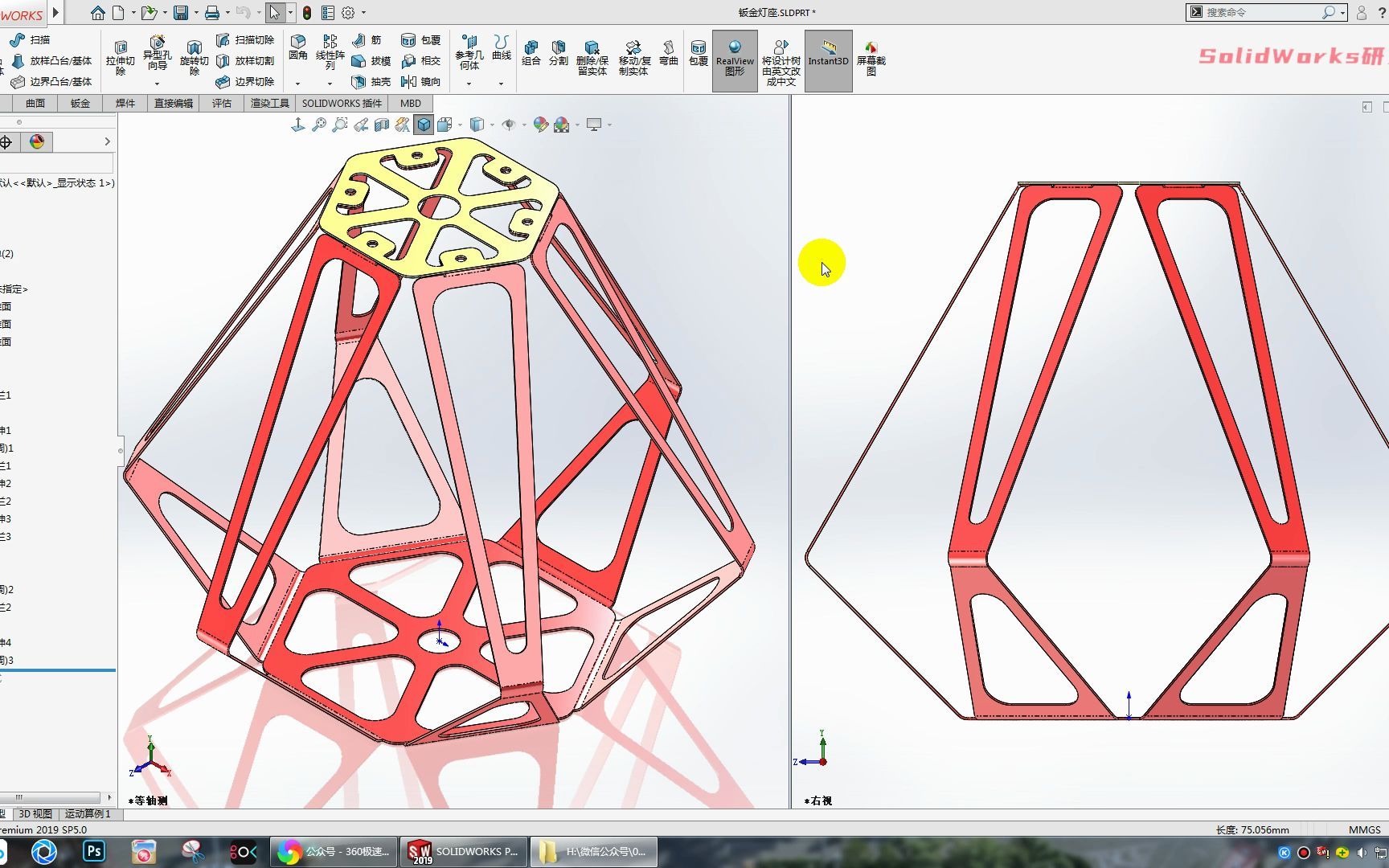Open 屏幕截图 screen capture tool
Image resolution: width=1389 pixels, height=868 pixels.
(871, 58)
